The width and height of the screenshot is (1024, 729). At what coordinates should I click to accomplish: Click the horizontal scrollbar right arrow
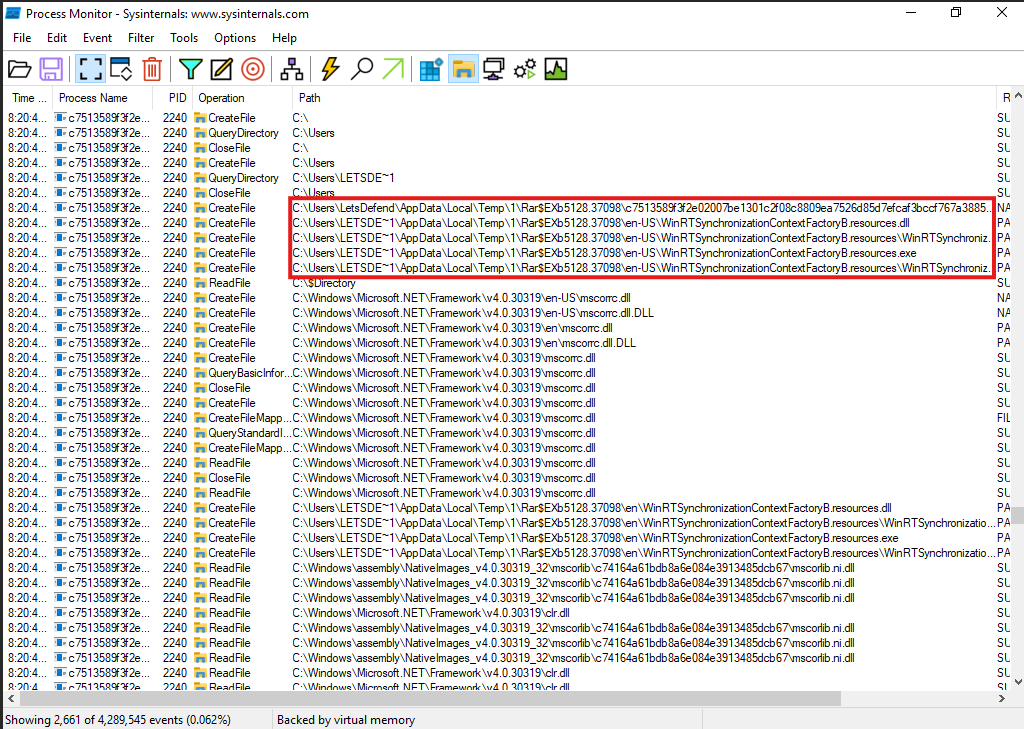tap(1002, 698)
